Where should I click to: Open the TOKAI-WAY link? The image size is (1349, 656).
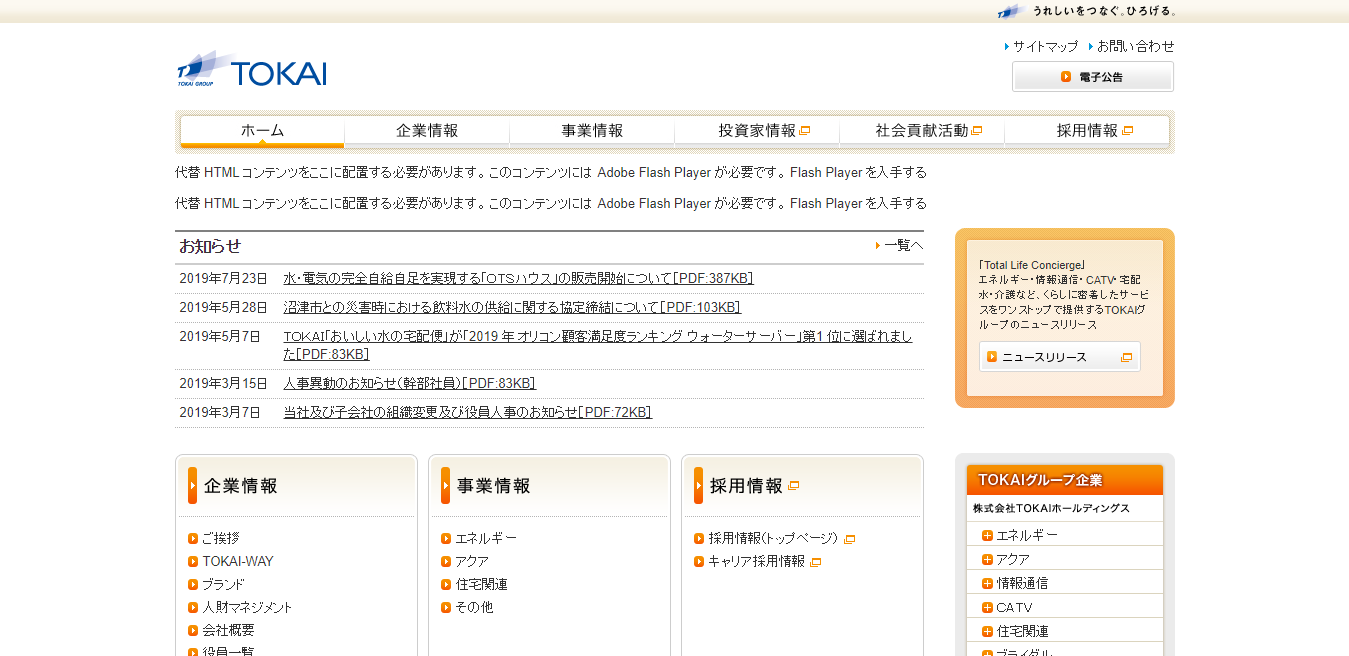[238, 561]
